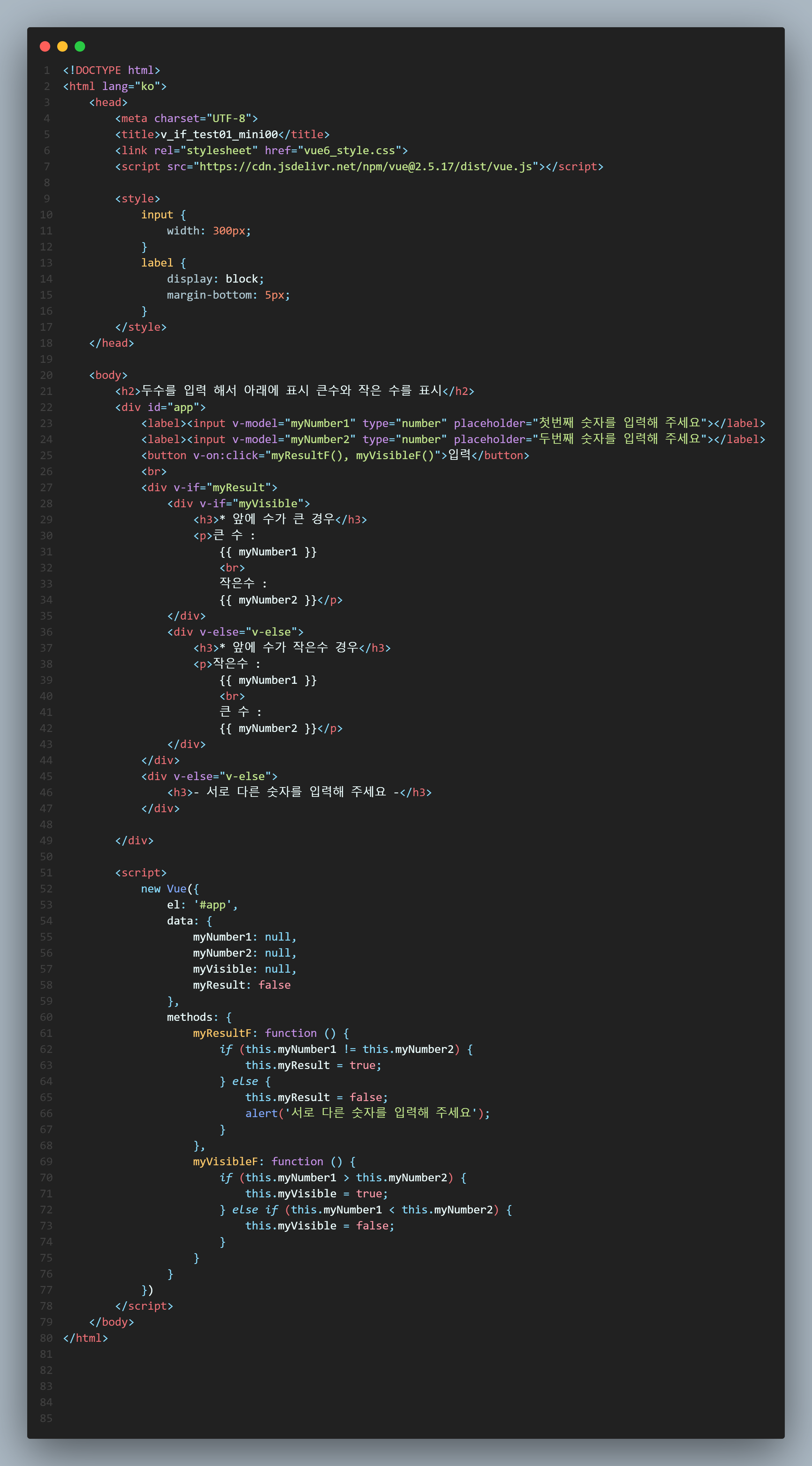Click the html lang="ko" line
The height and width of the screenshot is (1466, 812).
[x=115, y=87]
